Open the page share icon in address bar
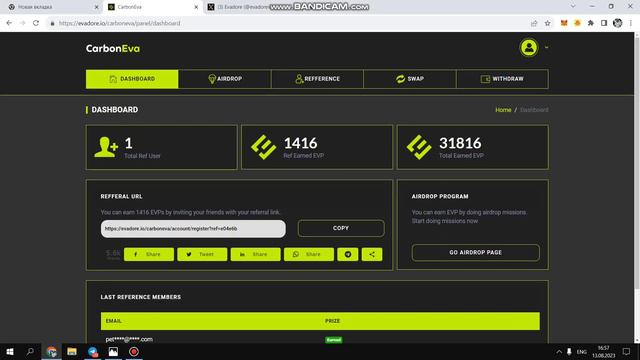The height and width of the screenshot is (360, 640). point(534,23)
